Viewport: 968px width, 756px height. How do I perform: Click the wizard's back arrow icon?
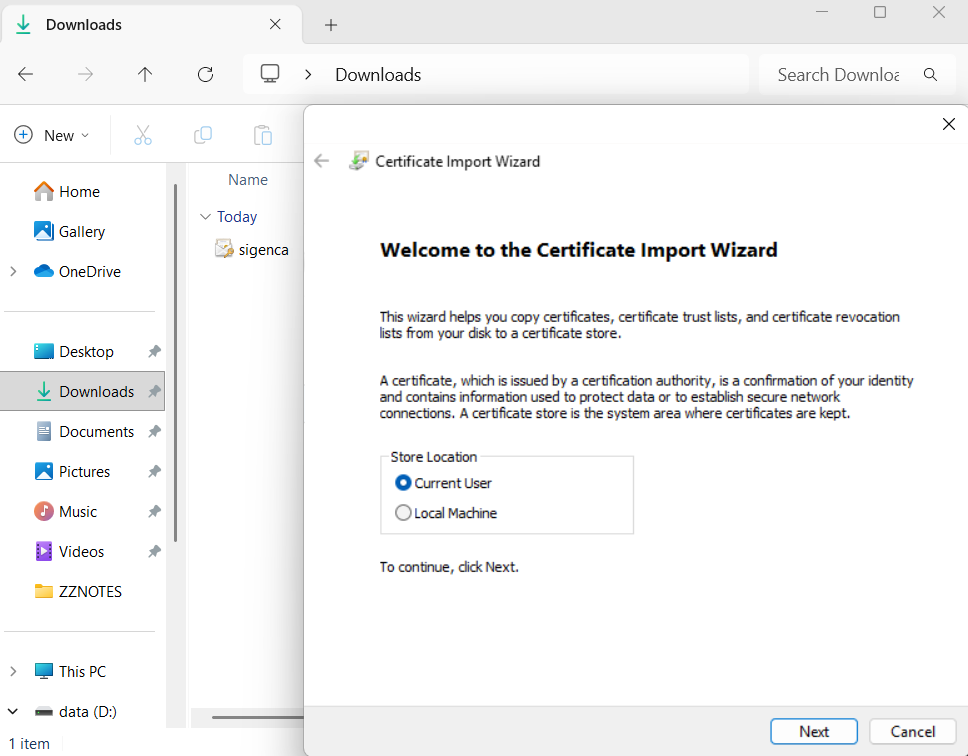321,161
